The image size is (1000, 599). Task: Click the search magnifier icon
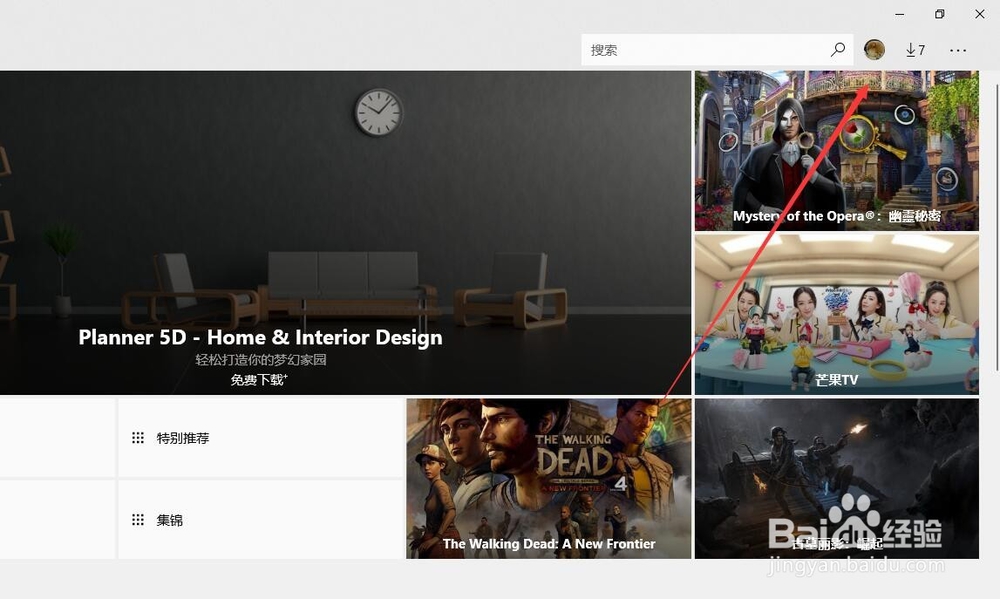(x=838, y=50)
